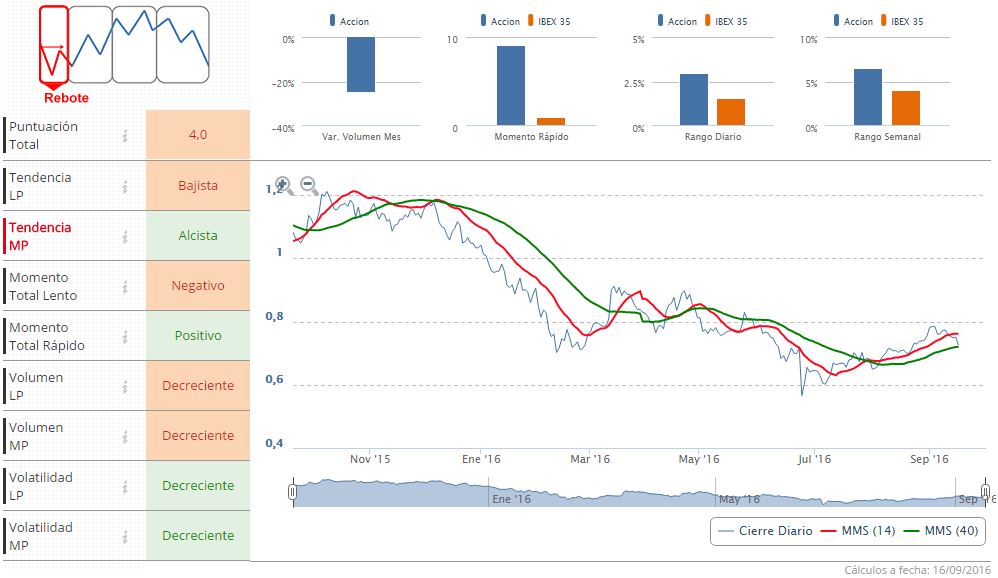Show info for Volumen MP row
This screenshot has height=578, width=998.
(125, 436)
